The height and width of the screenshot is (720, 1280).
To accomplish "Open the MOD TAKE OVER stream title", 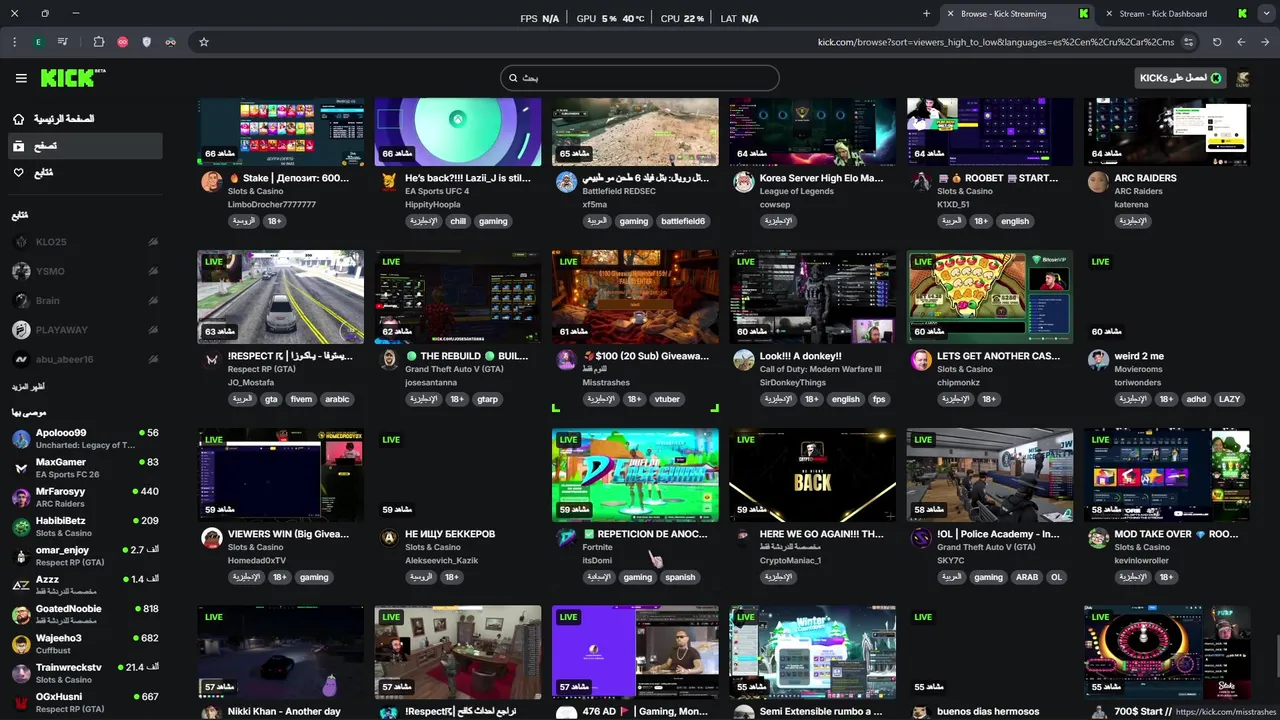I will click(1176, 534).
